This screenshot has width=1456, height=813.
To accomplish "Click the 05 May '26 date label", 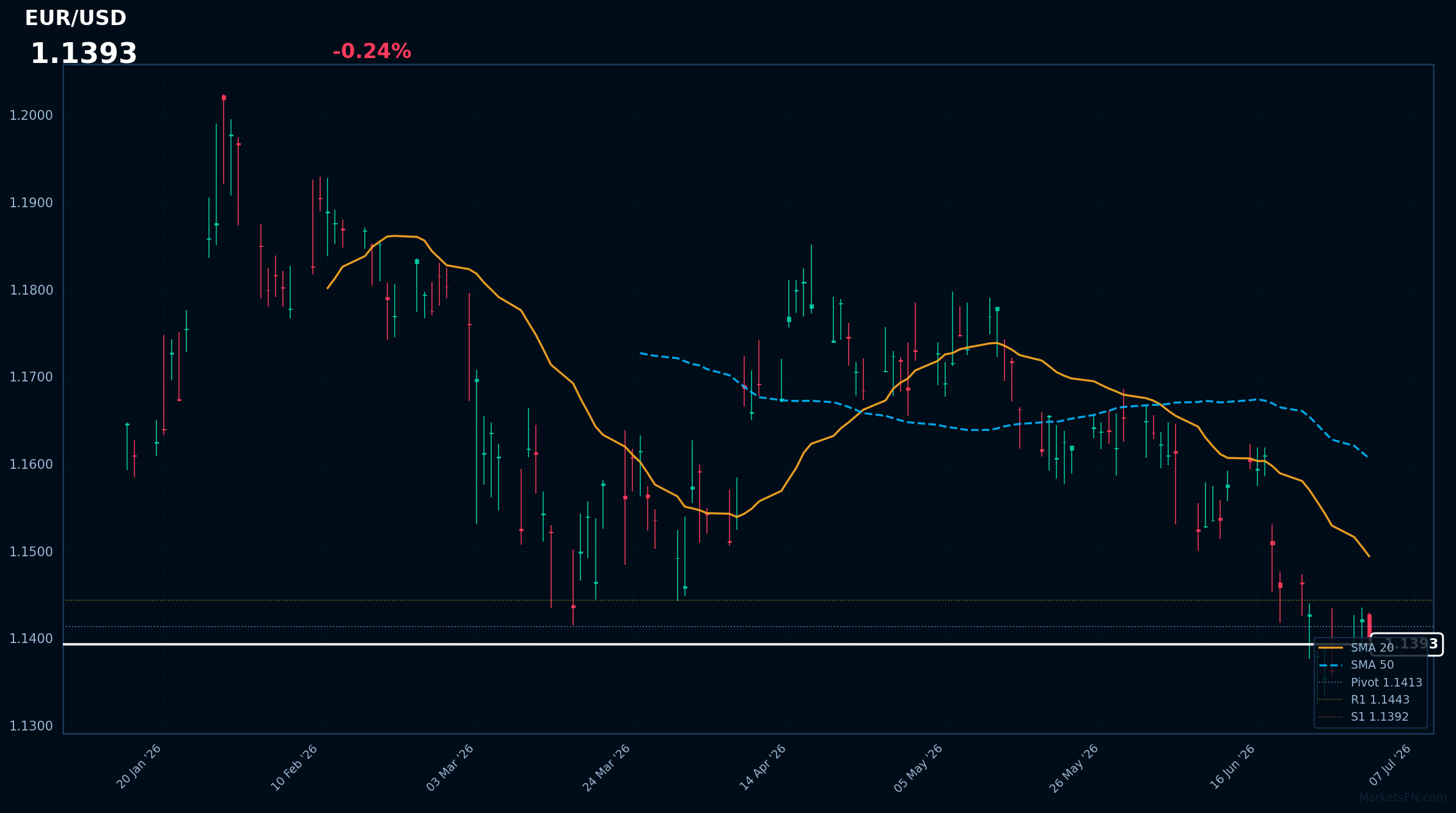I will click(x=919, y=768).
